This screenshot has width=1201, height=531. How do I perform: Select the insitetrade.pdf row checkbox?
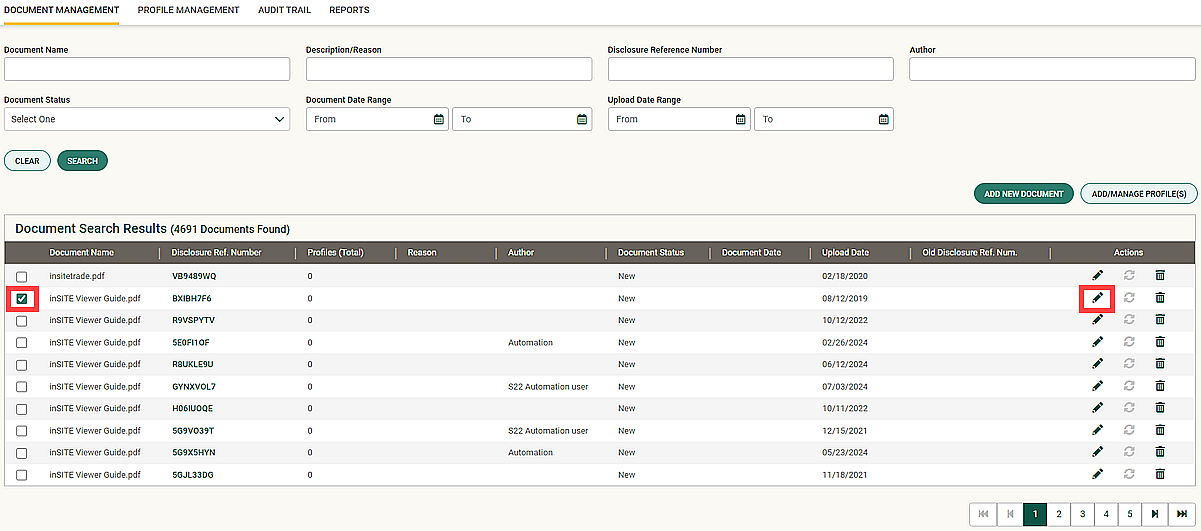(x=22, y=276)
